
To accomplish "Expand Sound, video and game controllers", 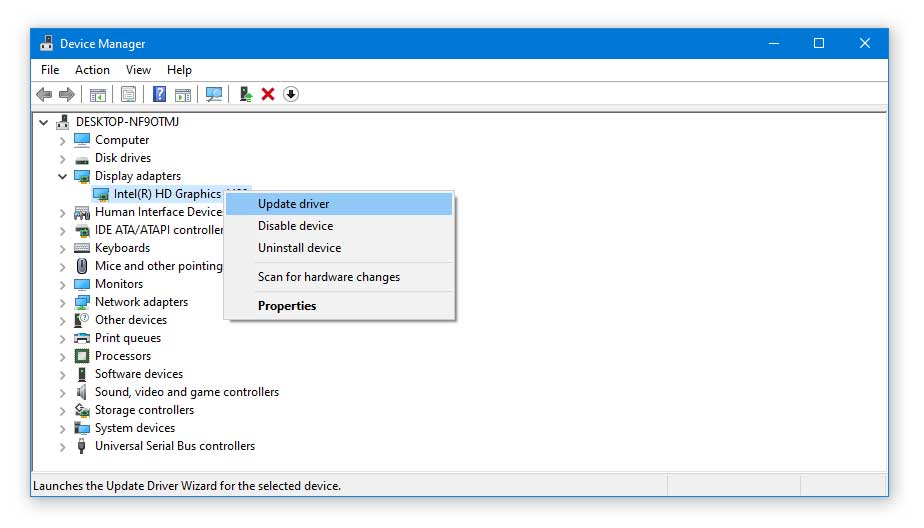I will click(x=62, y=392).
